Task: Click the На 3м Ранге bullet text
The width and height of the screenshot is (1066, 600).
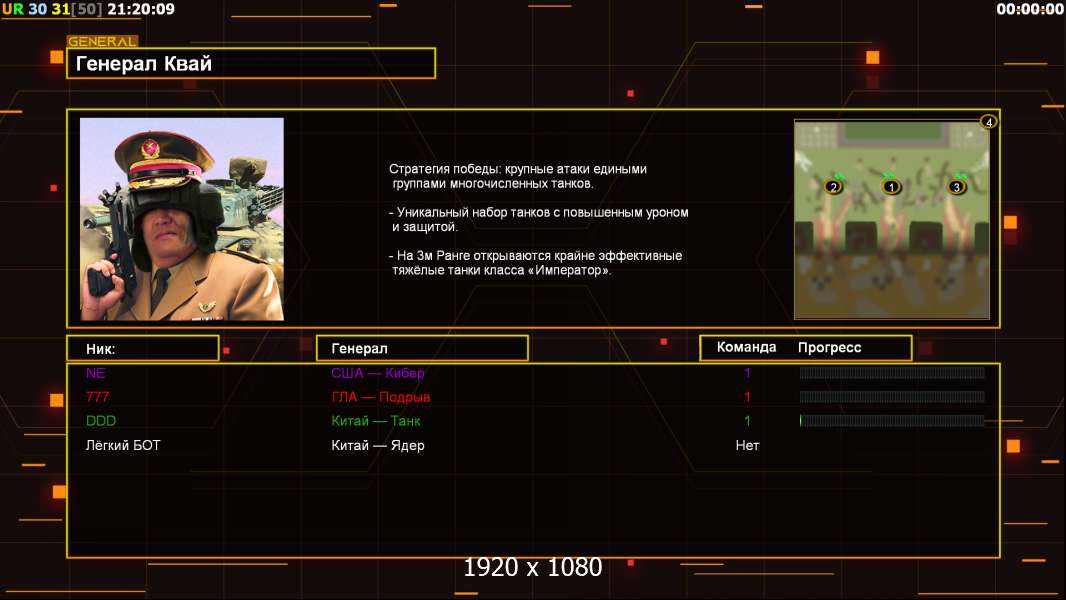Action: click(535, 263)
